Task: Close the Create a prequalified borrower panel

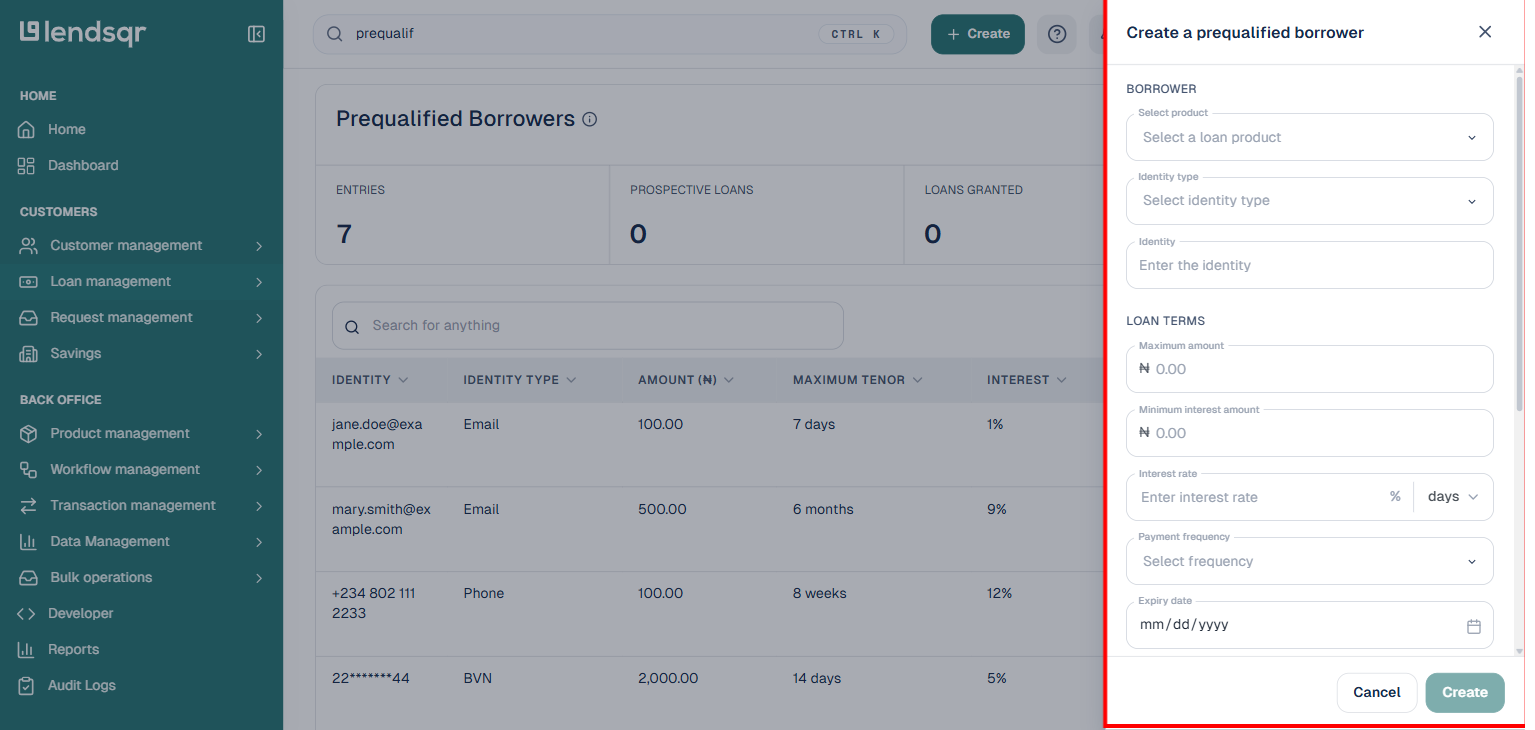Action: (x=1485, y=32)
